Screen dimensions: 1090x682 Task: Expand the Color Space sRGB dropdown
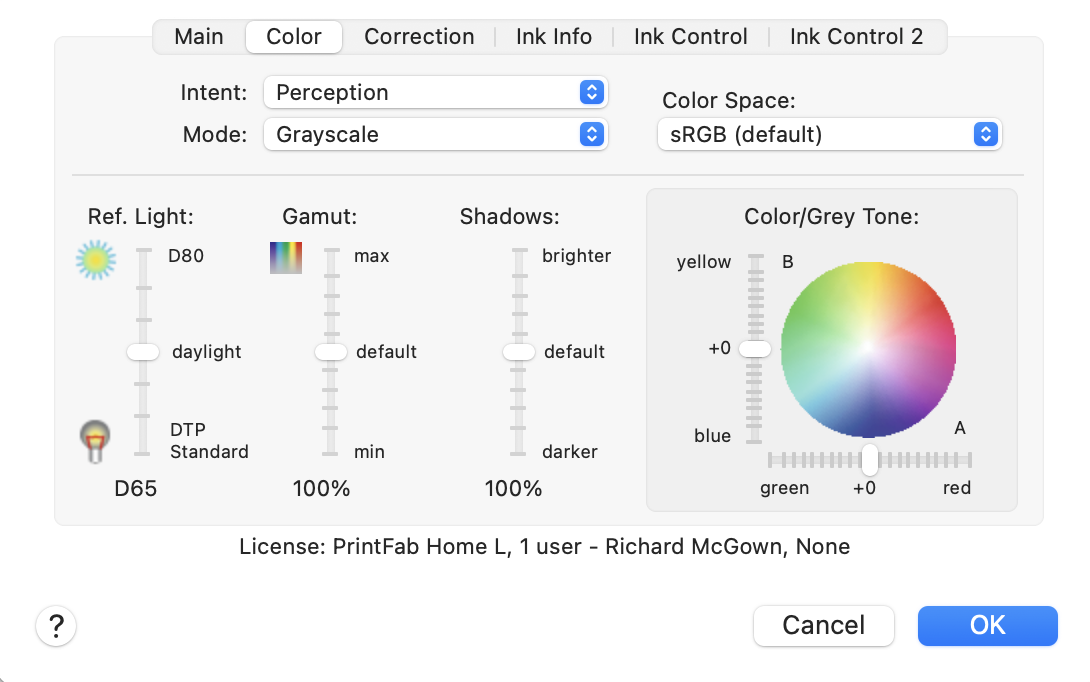pos(829,134)
